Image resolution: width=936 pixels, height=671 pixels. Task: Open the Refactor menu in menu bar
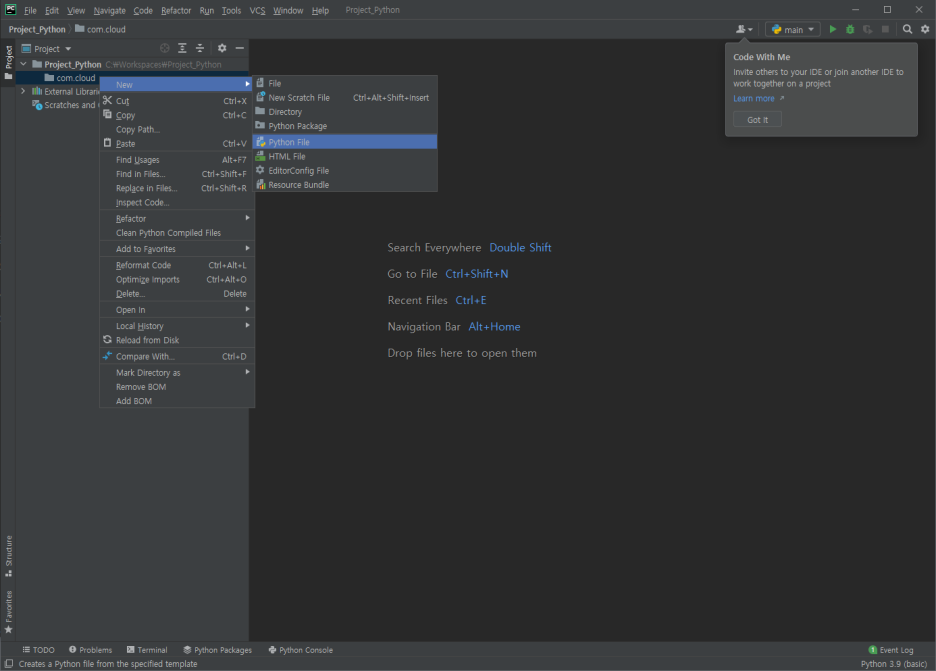tap(176, 10)
